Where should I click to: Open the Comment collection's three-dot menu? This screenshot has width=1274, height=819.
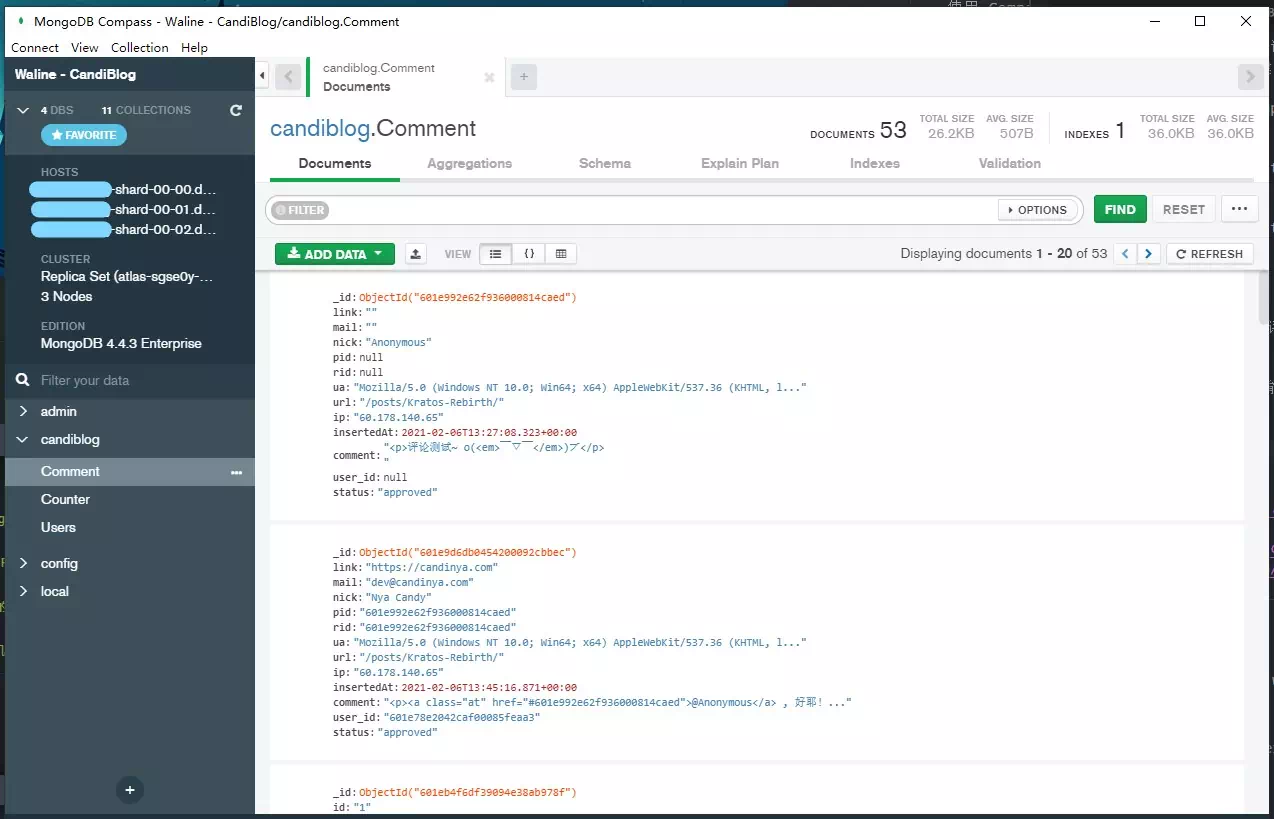point(237,472)
